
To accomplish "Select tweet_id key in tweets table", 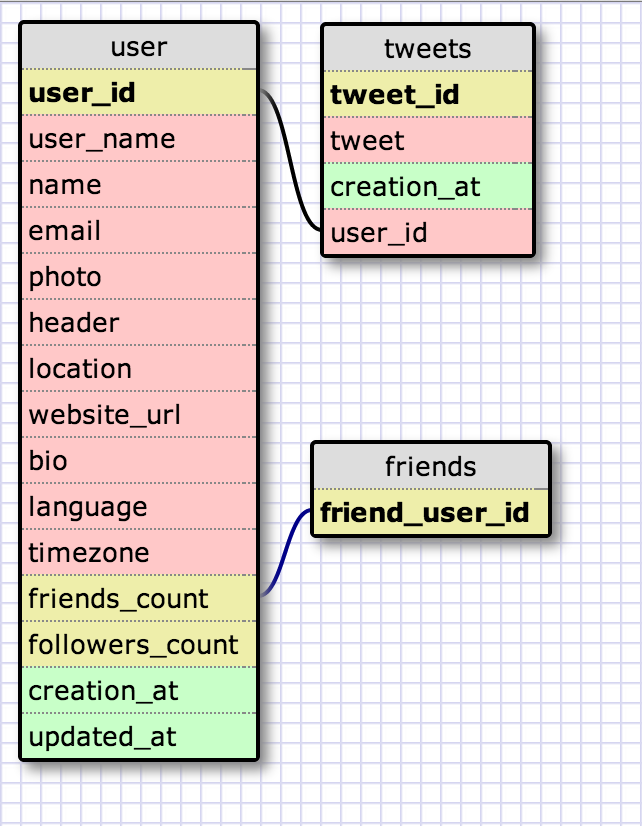I will tap(427, 95).
